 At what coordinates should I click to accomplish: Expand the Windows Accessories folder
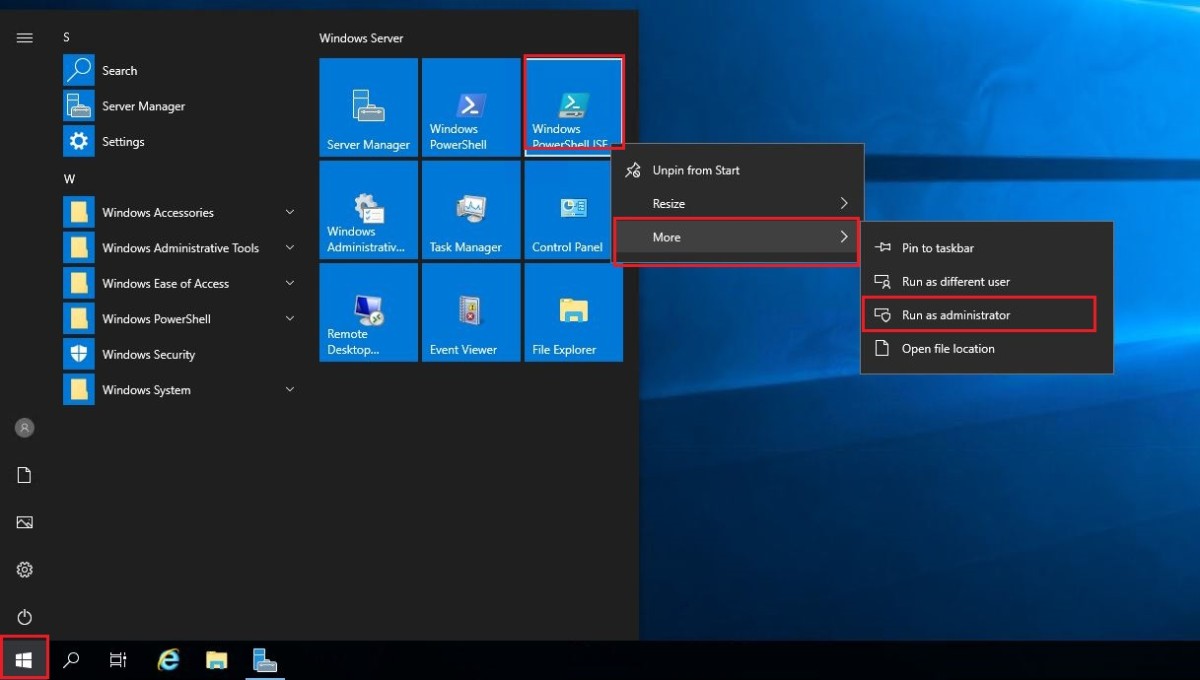click(x=180, y=212)
